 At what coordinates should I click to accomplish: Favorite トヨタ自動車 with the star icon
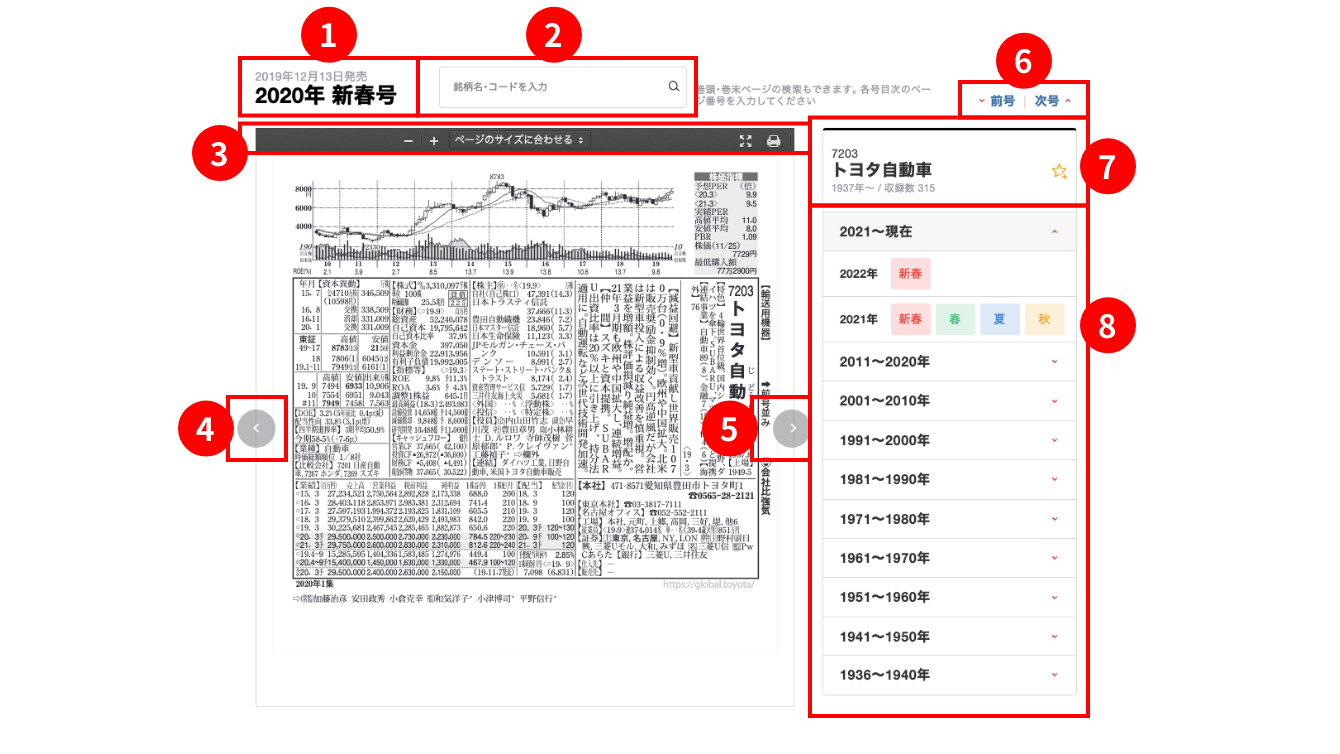point(1059,171)
